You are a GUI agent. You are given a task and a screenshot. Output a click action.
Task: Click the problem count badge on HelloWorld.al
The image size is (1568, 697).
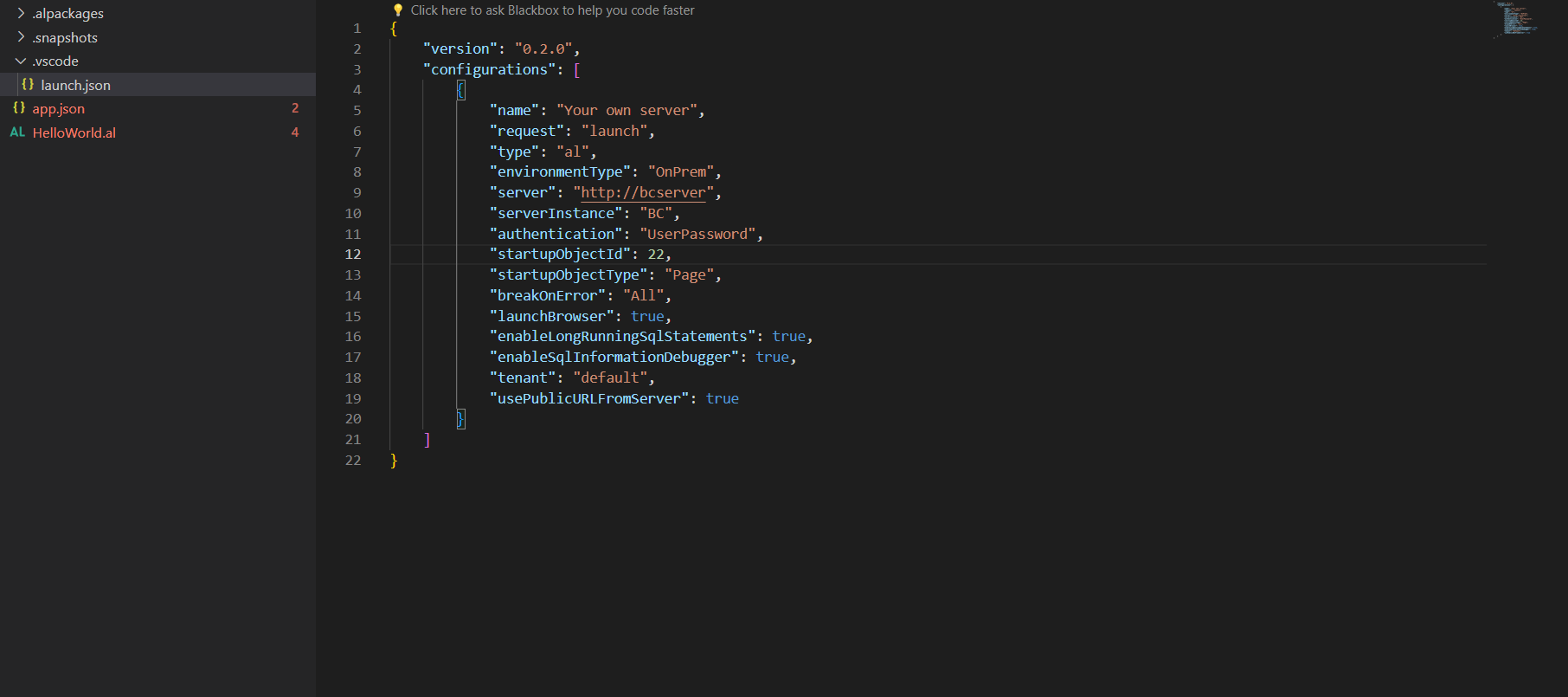click(x=295, y=132)
